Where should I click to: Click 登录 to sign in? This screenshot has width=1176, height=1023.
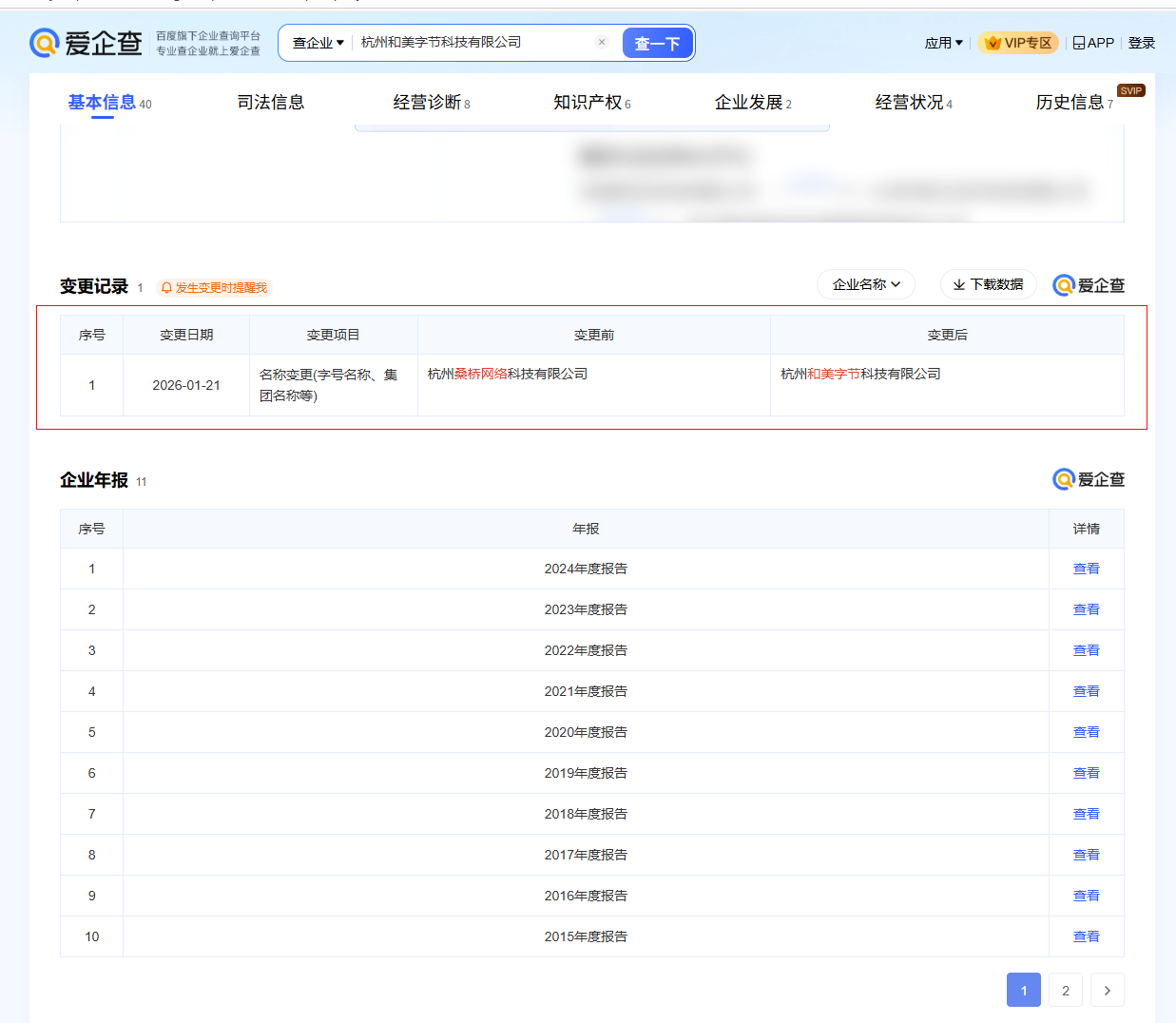click(x=1140, y=42)
